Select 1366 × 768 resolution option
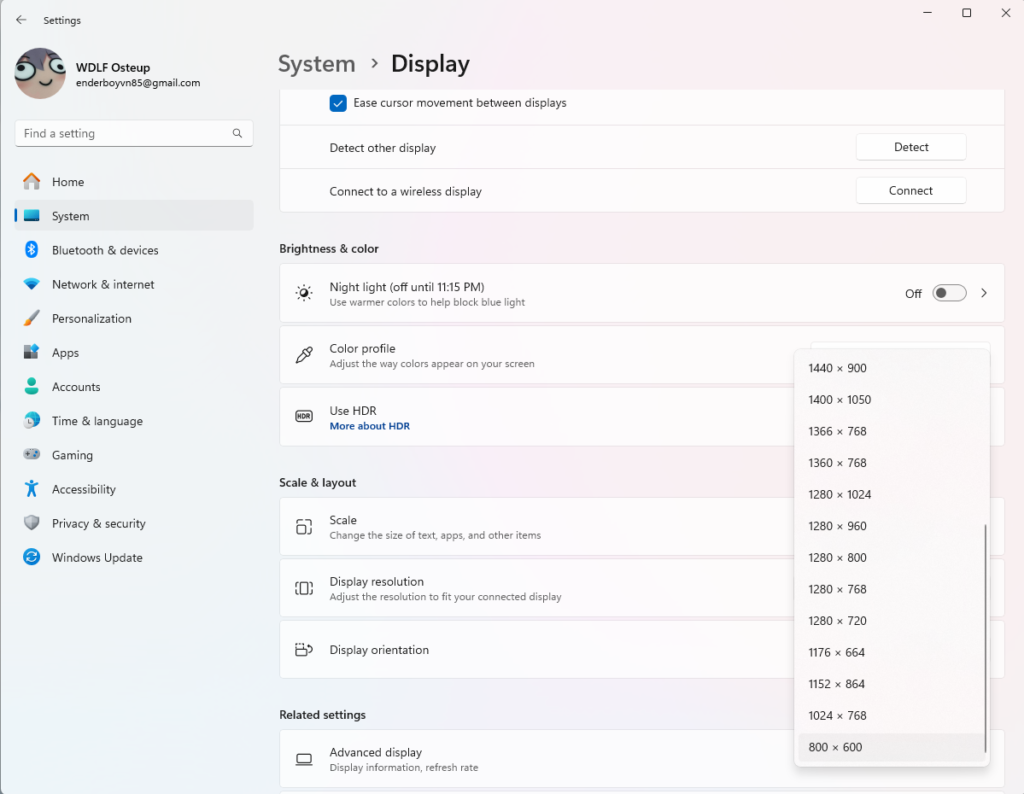The image size is (1024, 794). click(x=838, y=431)
